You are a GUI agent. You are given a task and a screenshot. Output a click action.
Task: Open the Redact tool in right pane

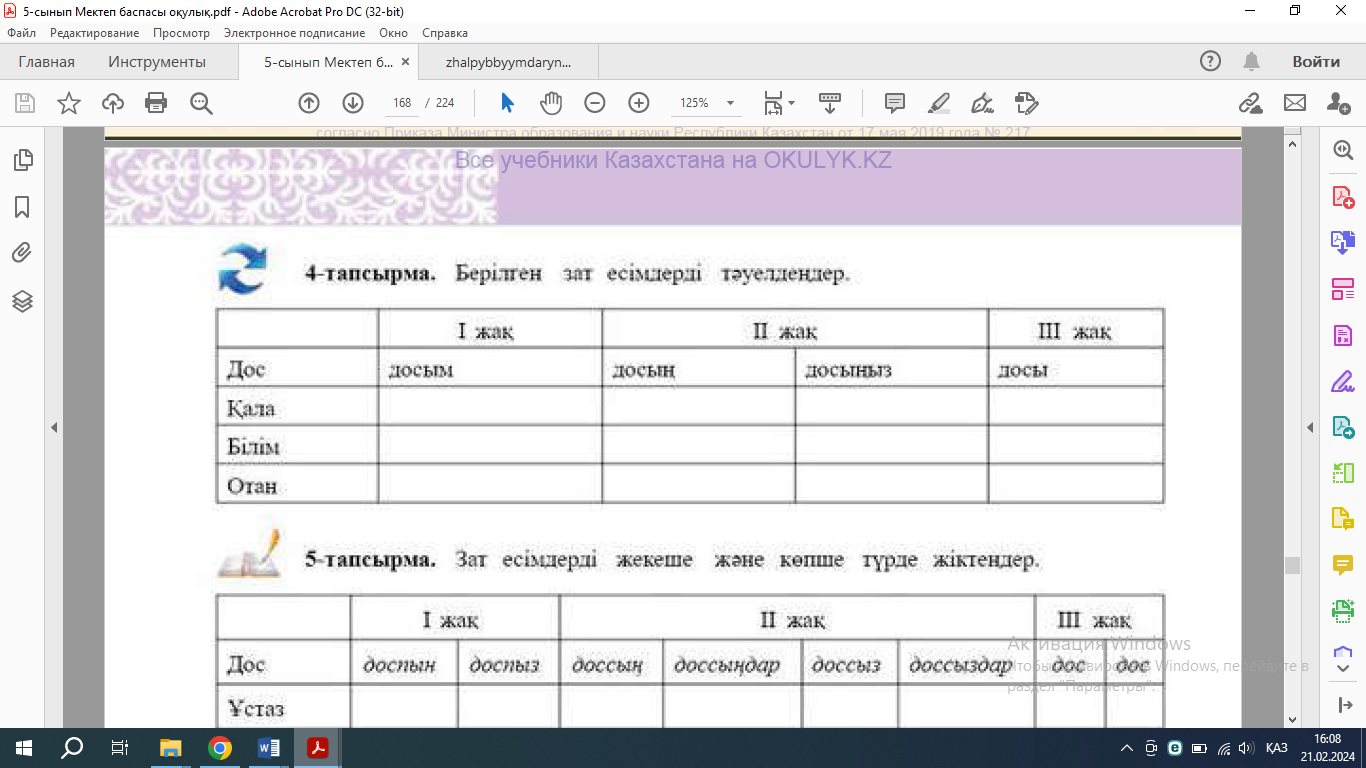click(1342, 336)
